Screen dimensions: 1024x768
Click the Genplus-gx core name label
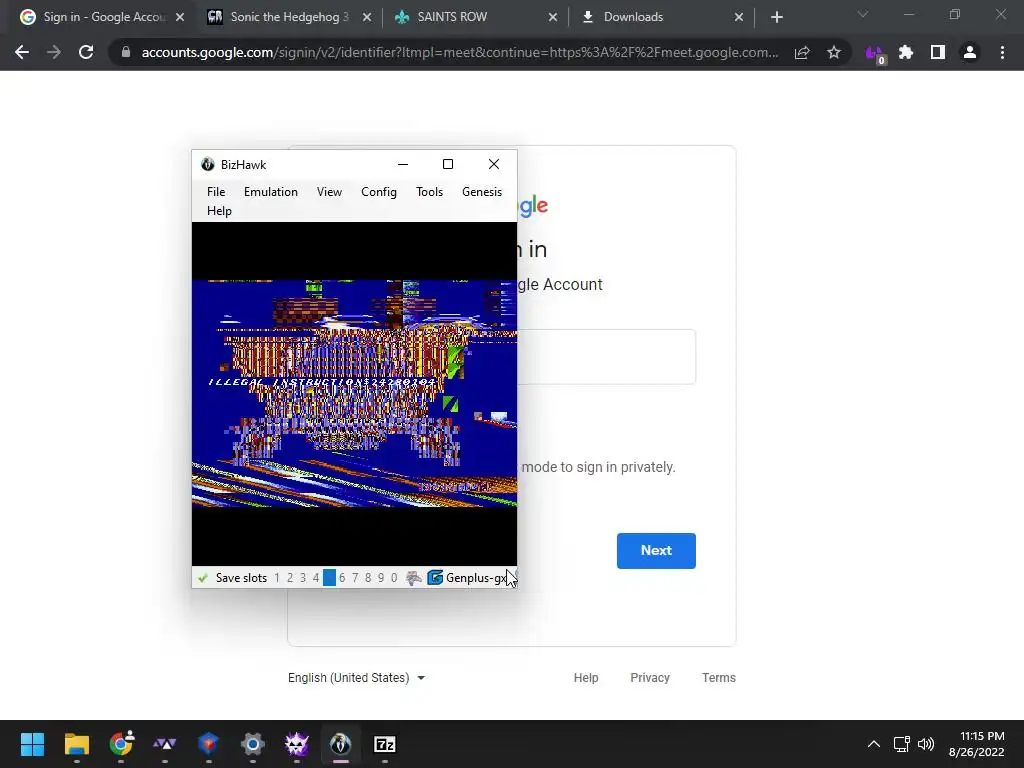(x=476, y=578)
